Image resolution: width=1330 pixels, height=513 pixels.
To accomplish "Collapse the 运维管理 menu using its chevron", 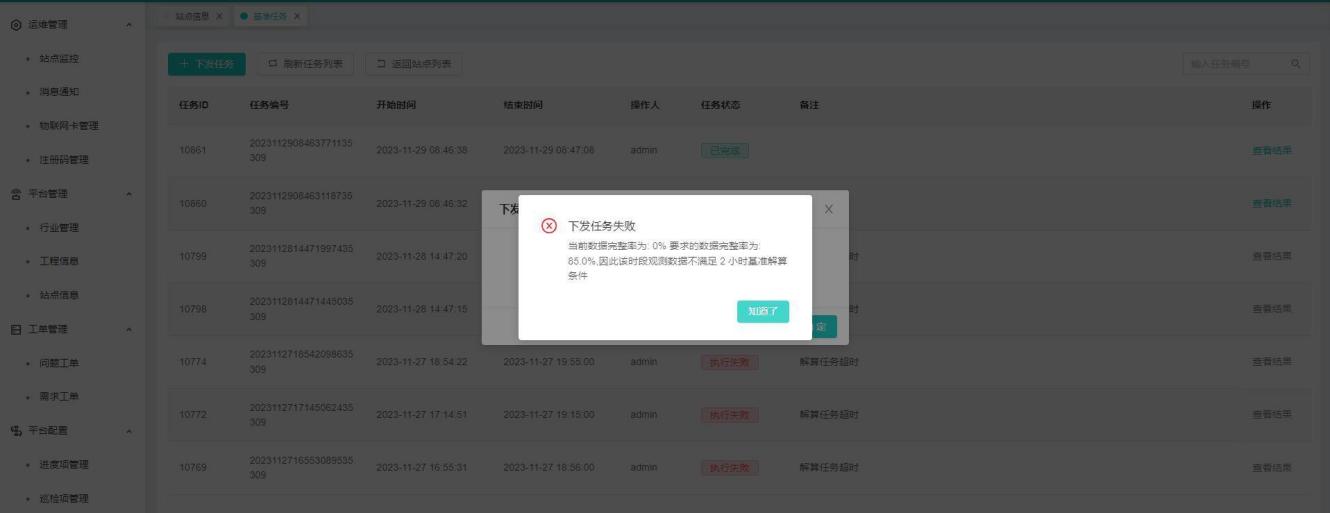I will tap(128, 24).
